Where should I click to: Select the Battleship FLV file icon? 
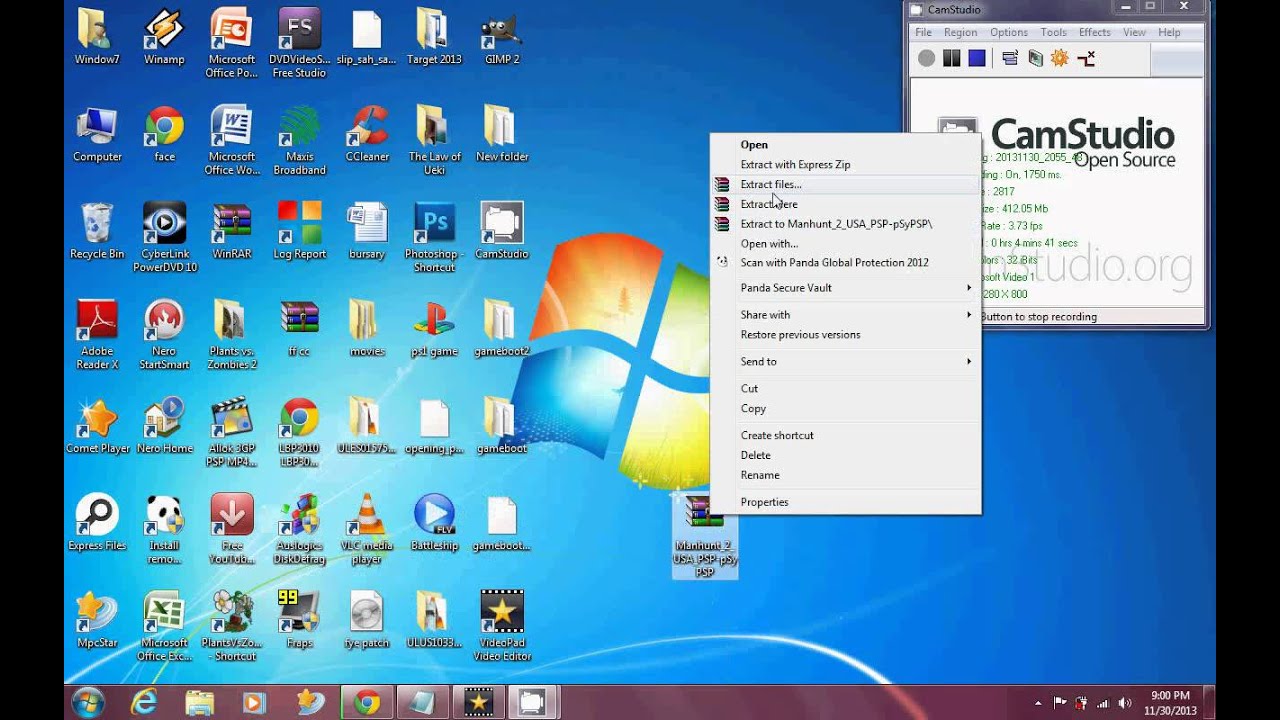tap(434, 523)
